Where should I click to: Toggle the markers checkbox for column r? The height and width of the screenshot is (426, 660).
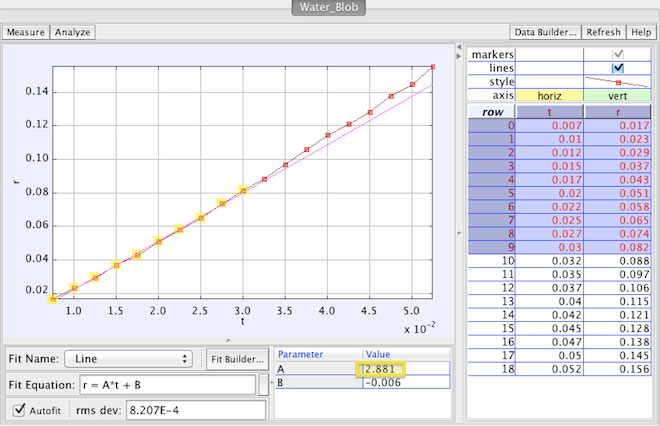[x=617, y=53]
